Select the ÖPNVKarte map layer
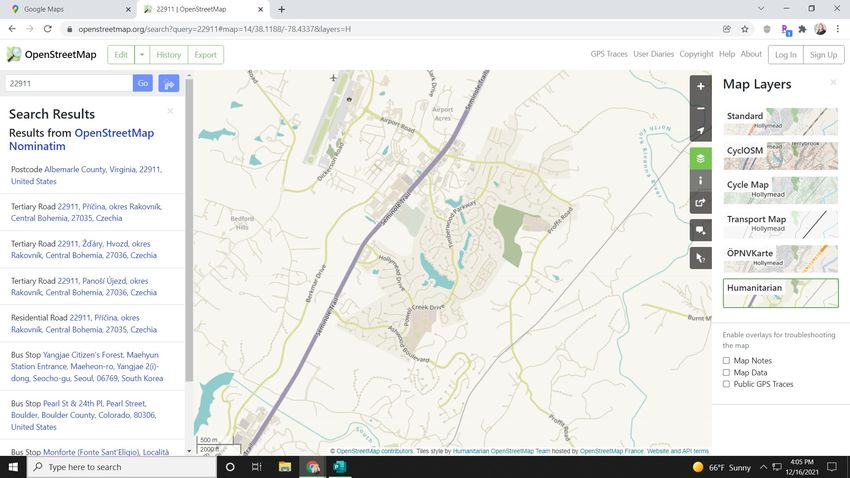 pos(781,259)
